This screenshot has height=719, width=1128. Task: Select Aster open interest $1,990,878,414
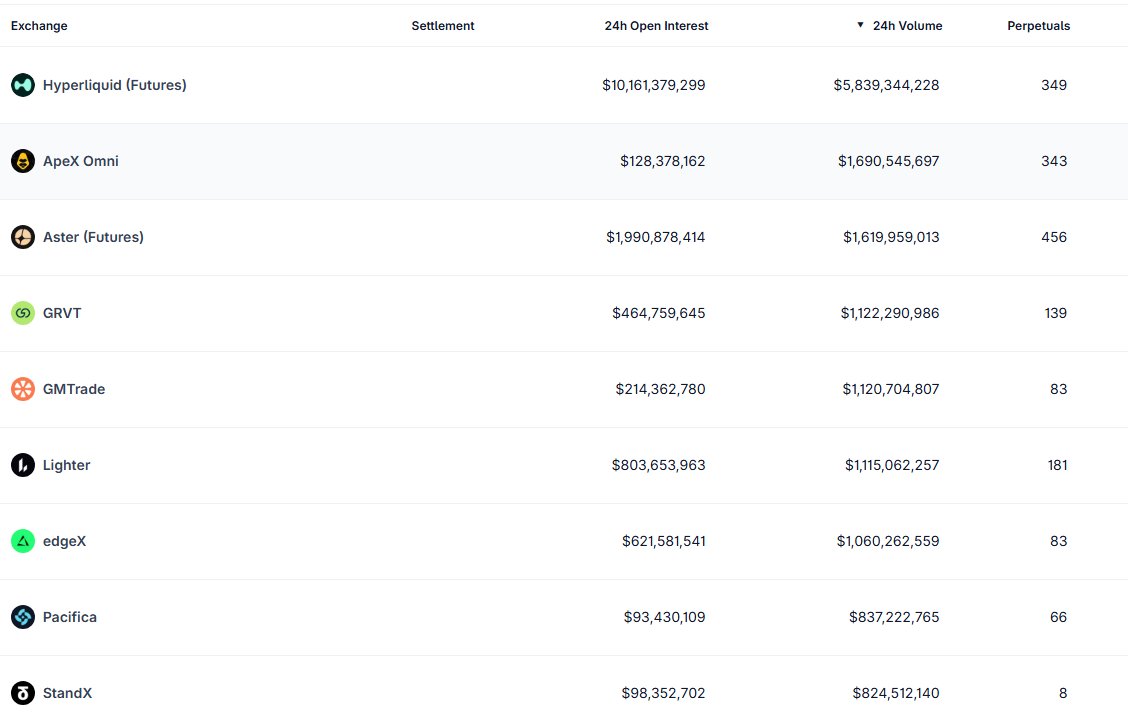point(655,237)
